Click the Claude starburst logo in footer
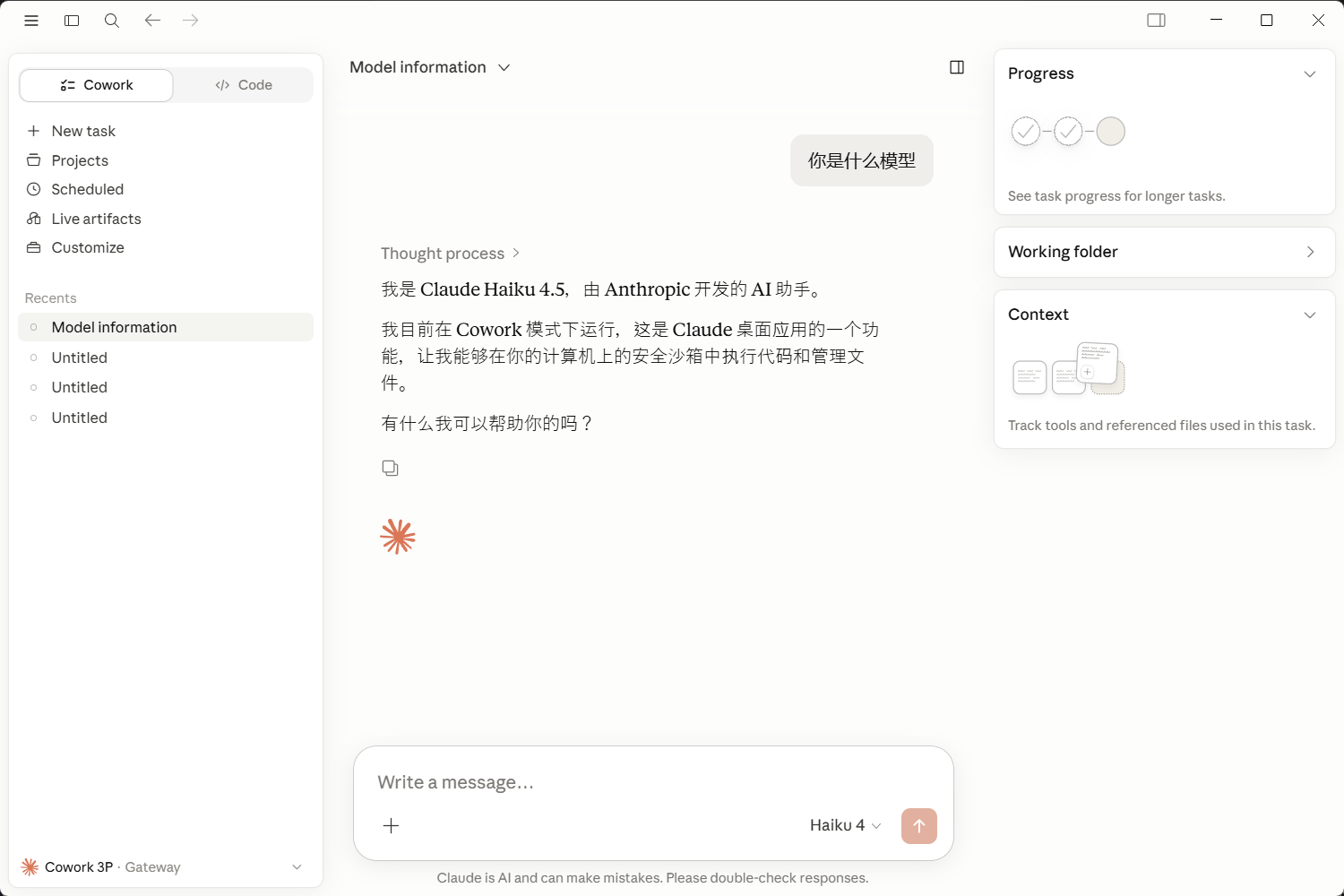This screenshot has height=896, width=1344. (30, 866)
